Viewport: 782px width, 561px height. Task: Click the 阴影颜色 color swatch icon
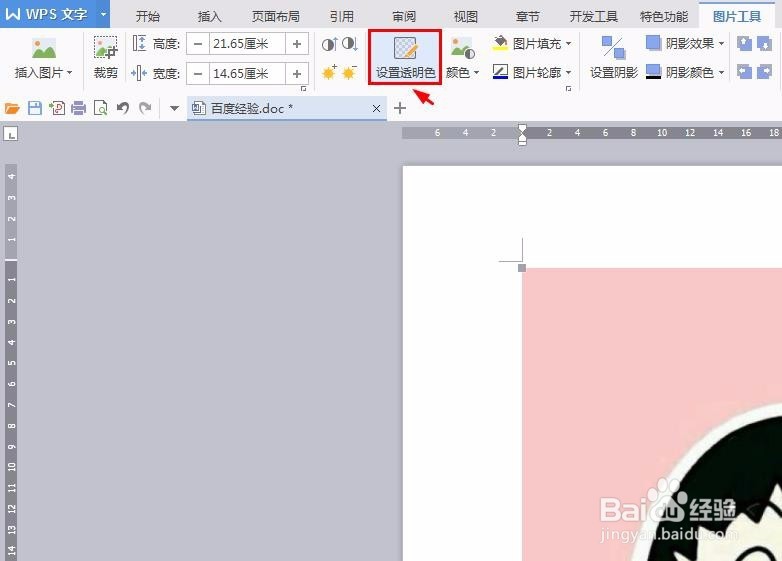pyautogui.click(x=653, y=72)
